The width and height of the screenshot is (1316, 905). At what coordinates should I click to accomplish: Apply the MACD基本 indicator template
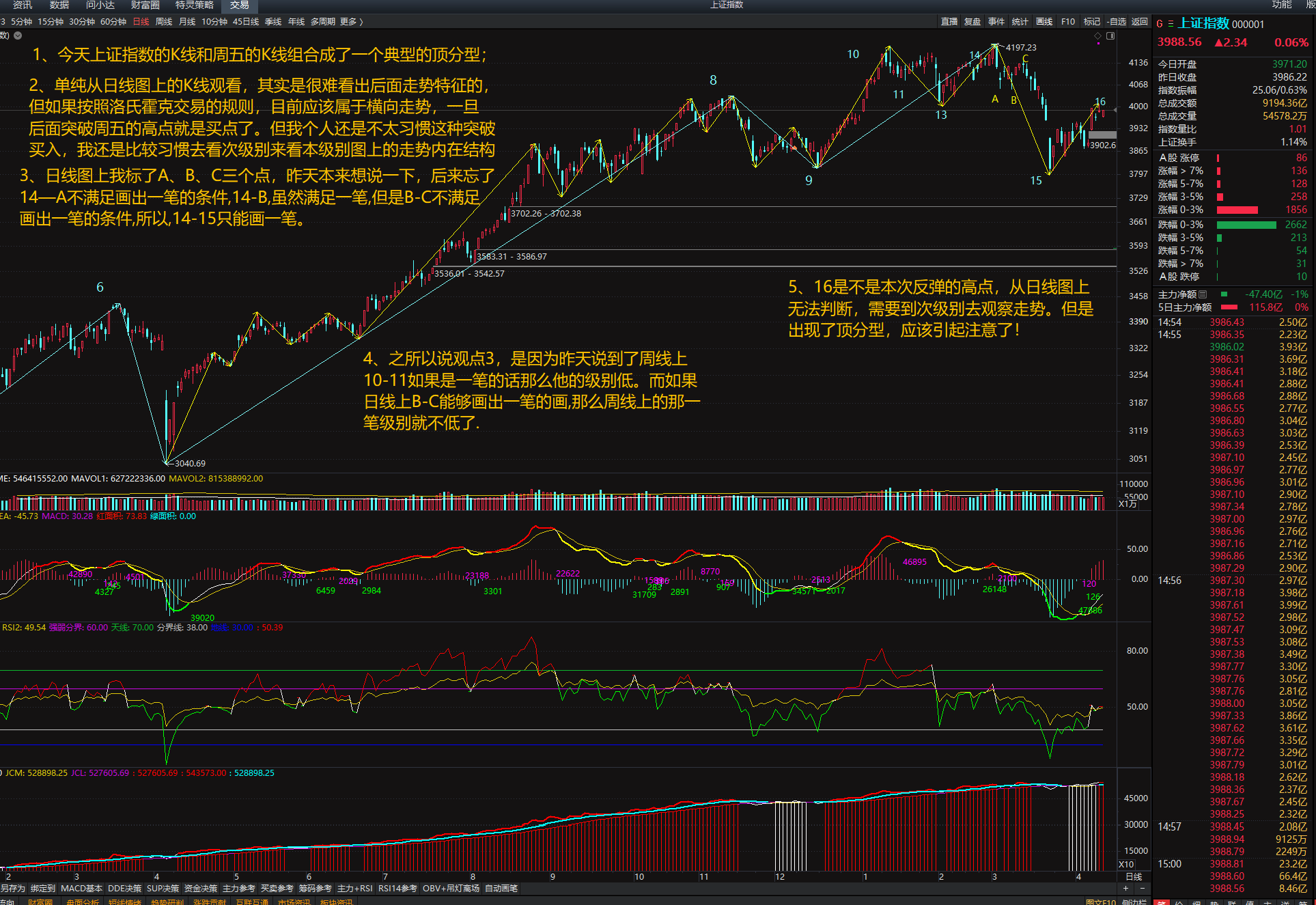point(81,889)
